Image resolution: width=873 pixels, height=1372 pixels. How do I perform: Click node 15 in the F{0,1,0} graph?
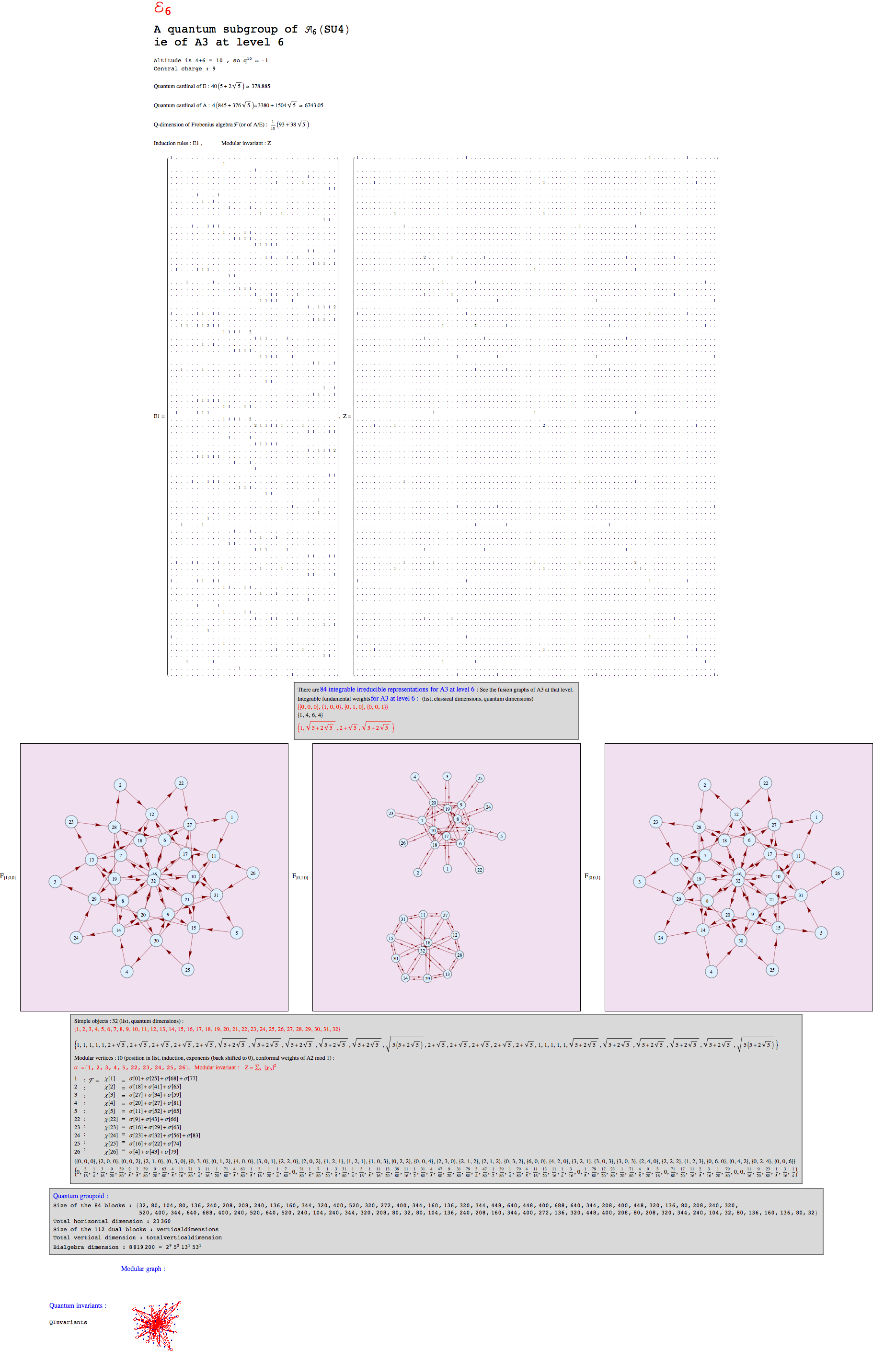[x=391, y=938]
